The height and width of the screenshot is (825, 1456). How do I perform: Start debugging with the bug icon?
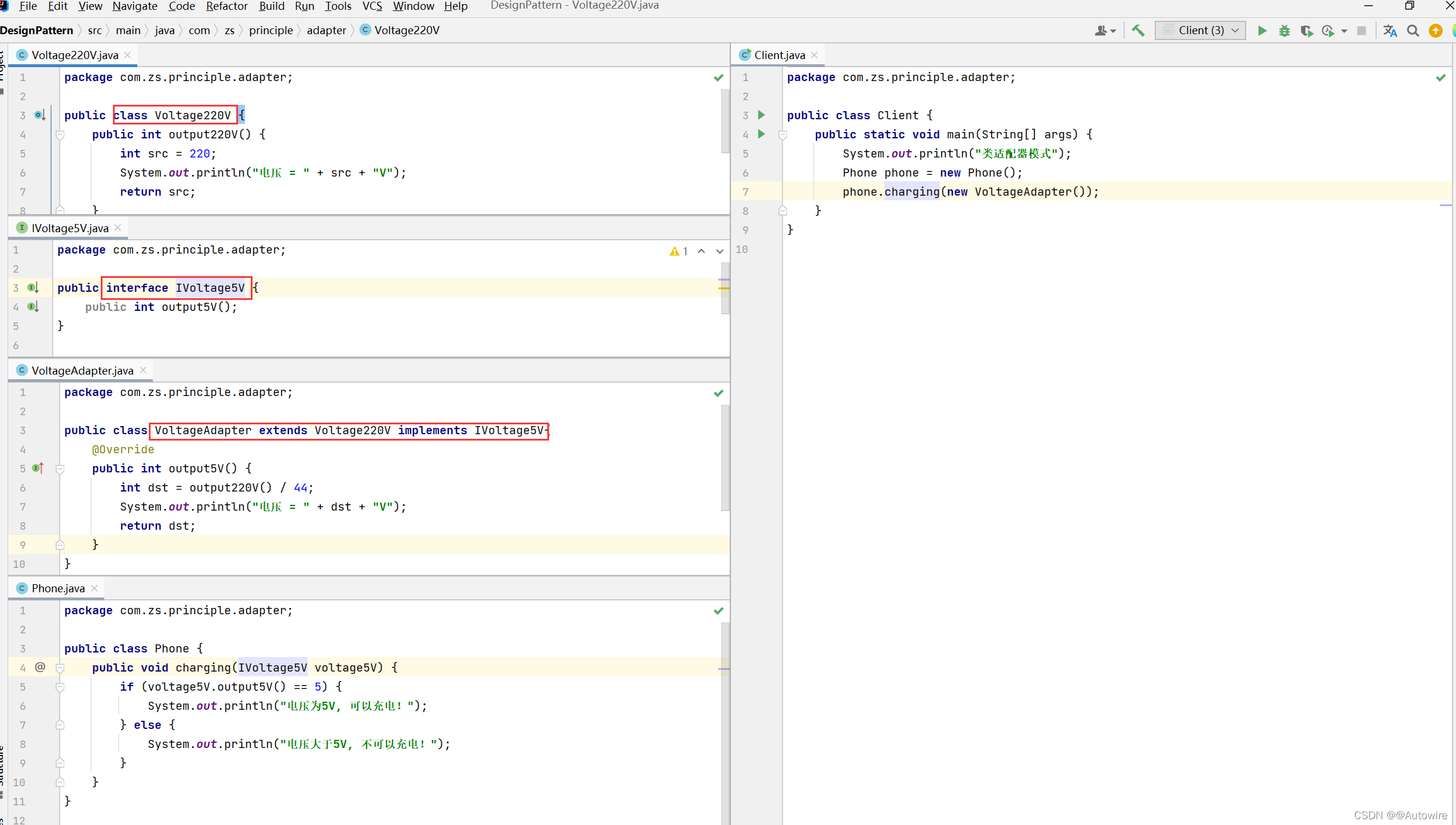click(x=1284, y=31)
